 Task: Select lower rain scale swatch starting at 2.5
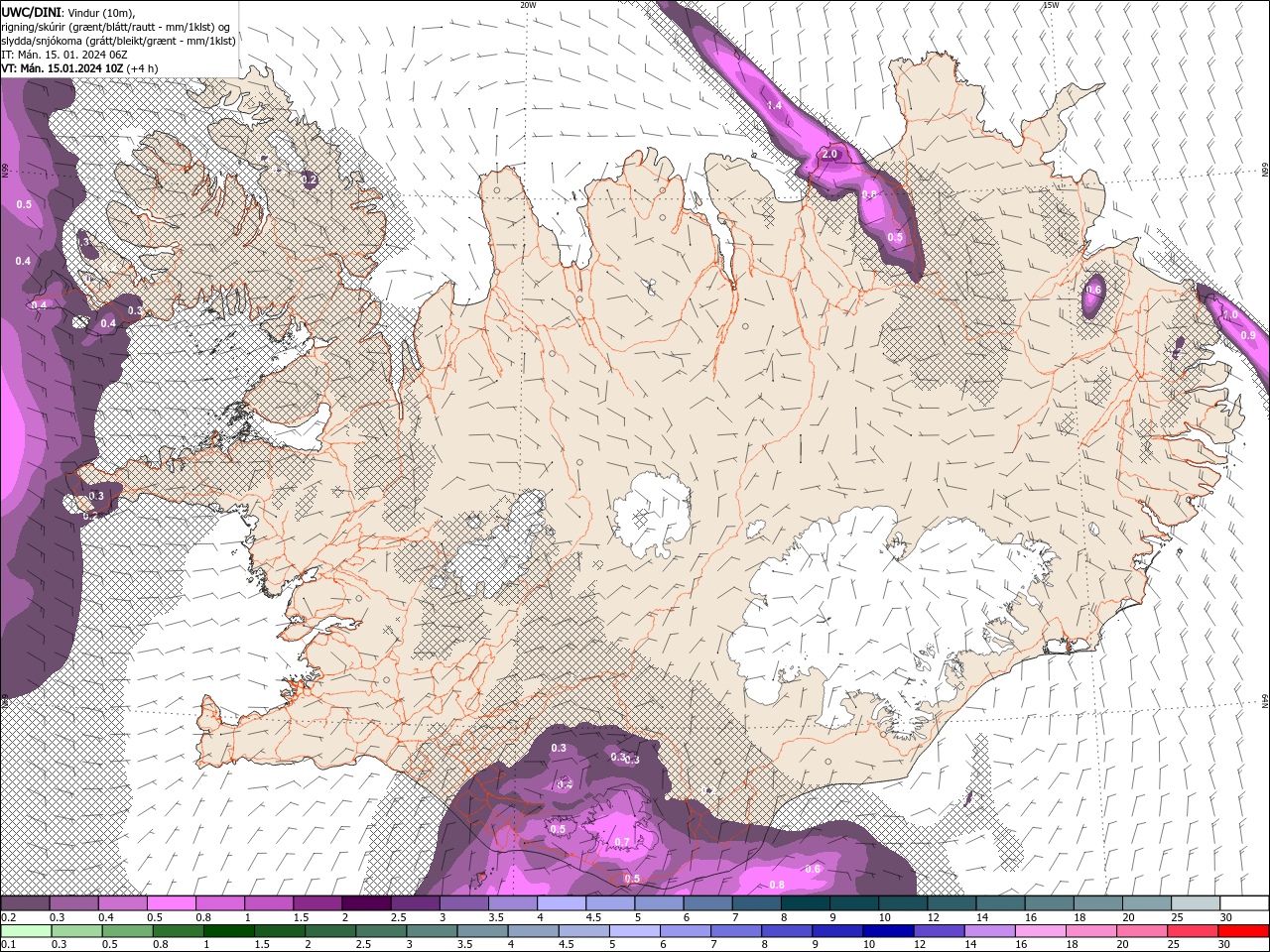click(381, 931)
